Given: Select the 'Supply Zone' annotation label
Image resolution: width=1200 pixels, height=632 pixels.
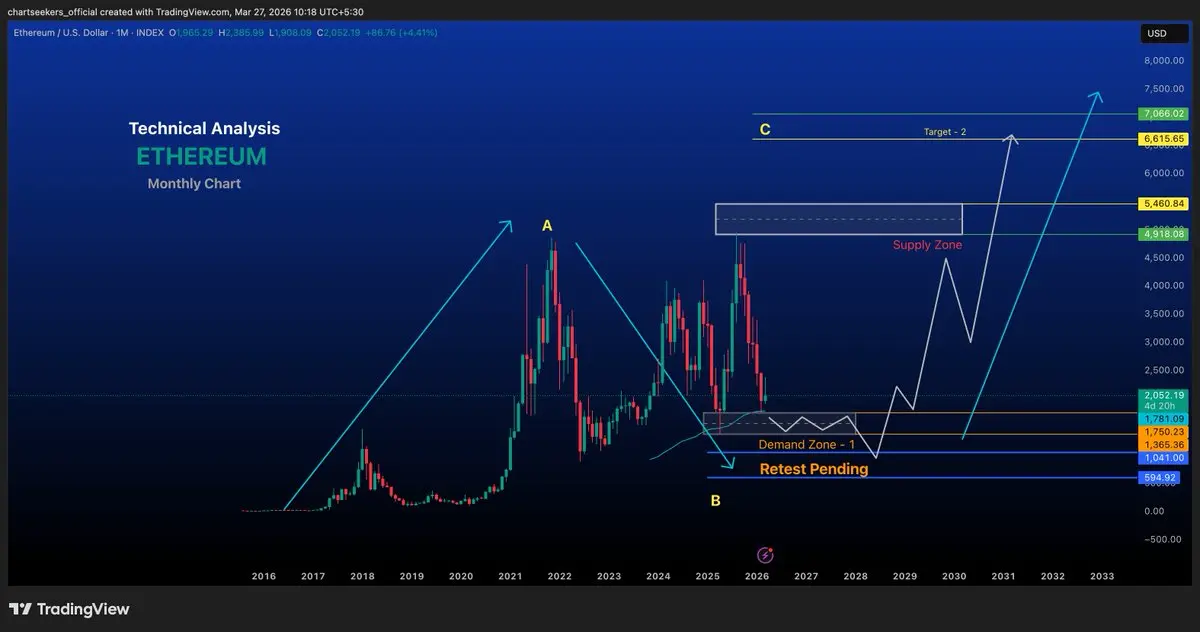Looking at the screenshot, I should tap(927, 245).
